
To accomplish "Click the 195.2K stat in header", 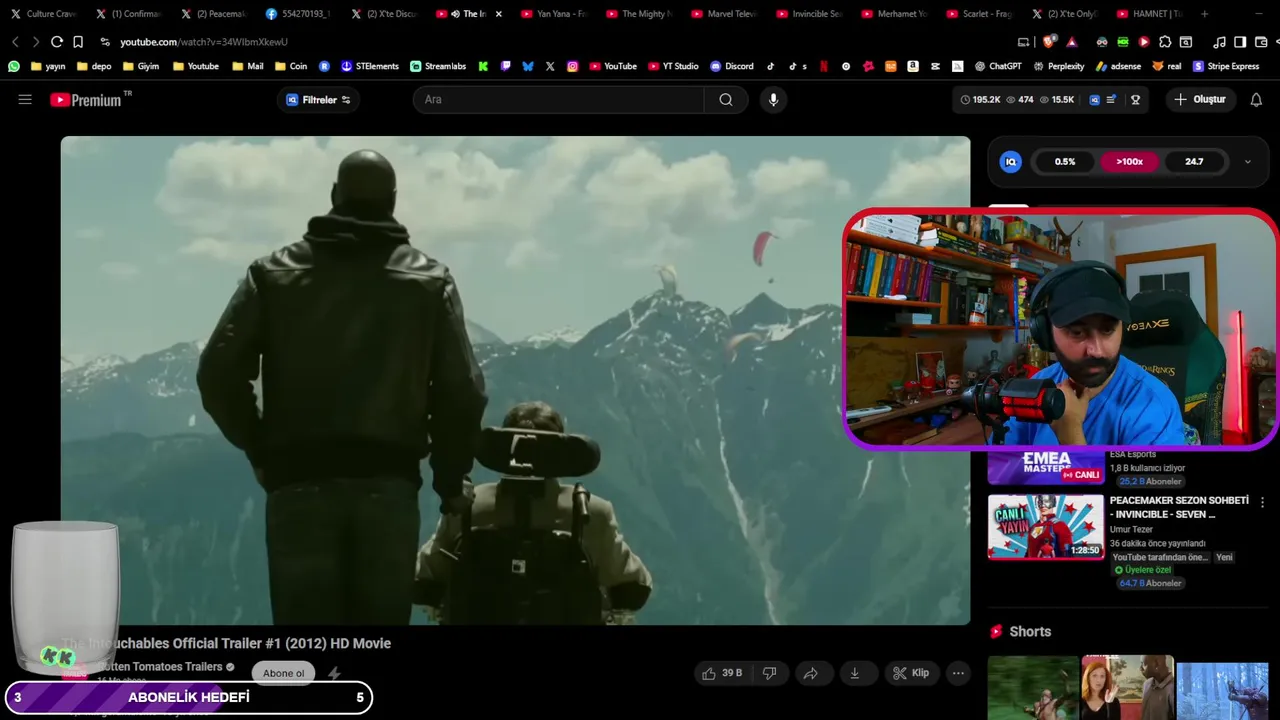I will 981,100.
